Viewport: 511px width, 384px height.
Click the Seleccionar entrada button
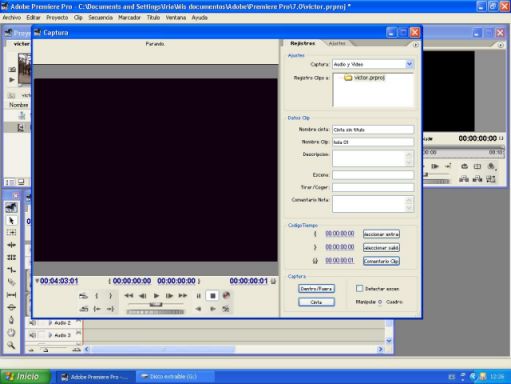(x=381, y=234)
